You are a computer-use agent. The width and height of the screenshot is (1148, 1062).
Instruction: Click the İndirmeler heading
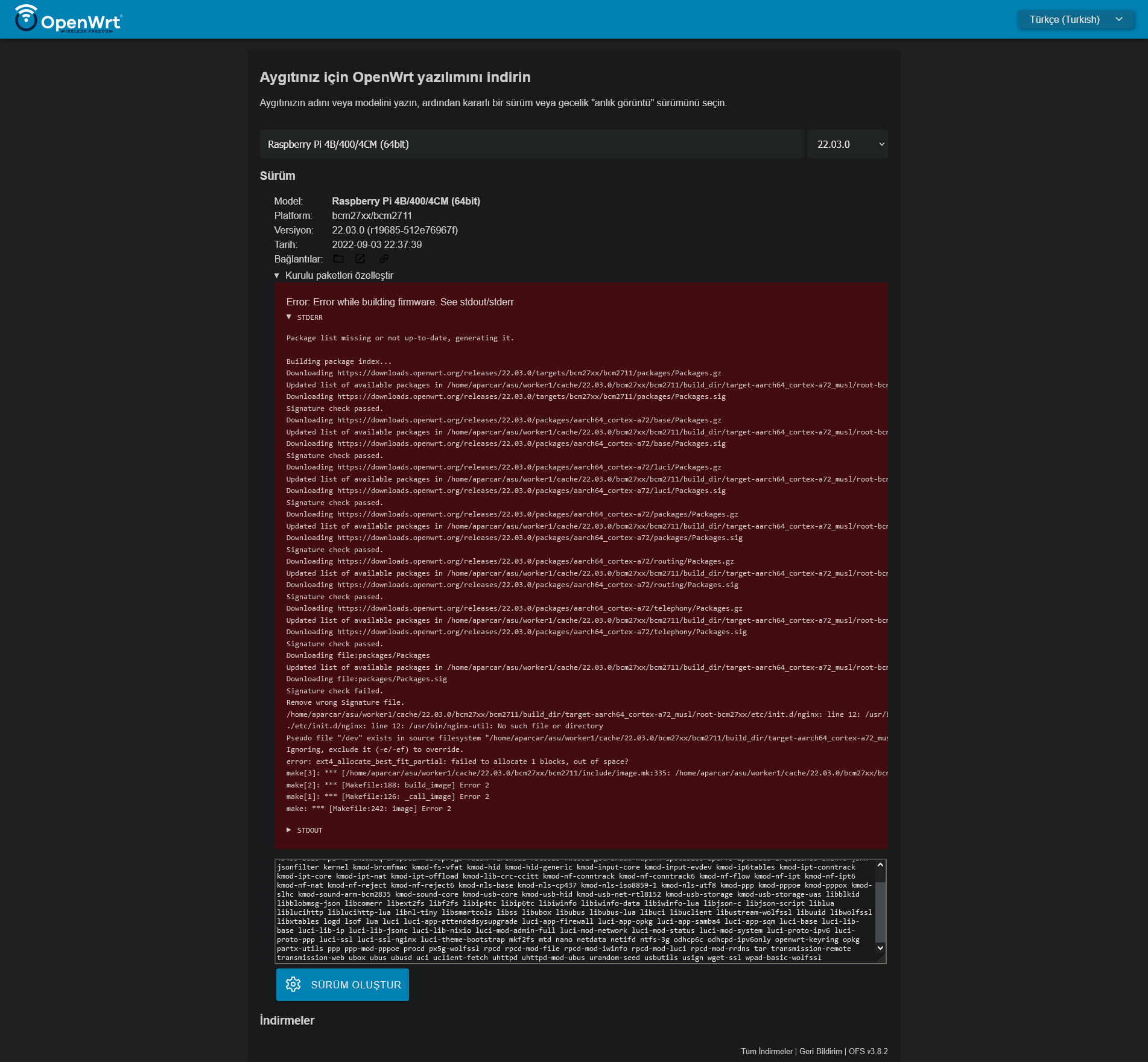pyautogui.click(x=287, y=1020)
